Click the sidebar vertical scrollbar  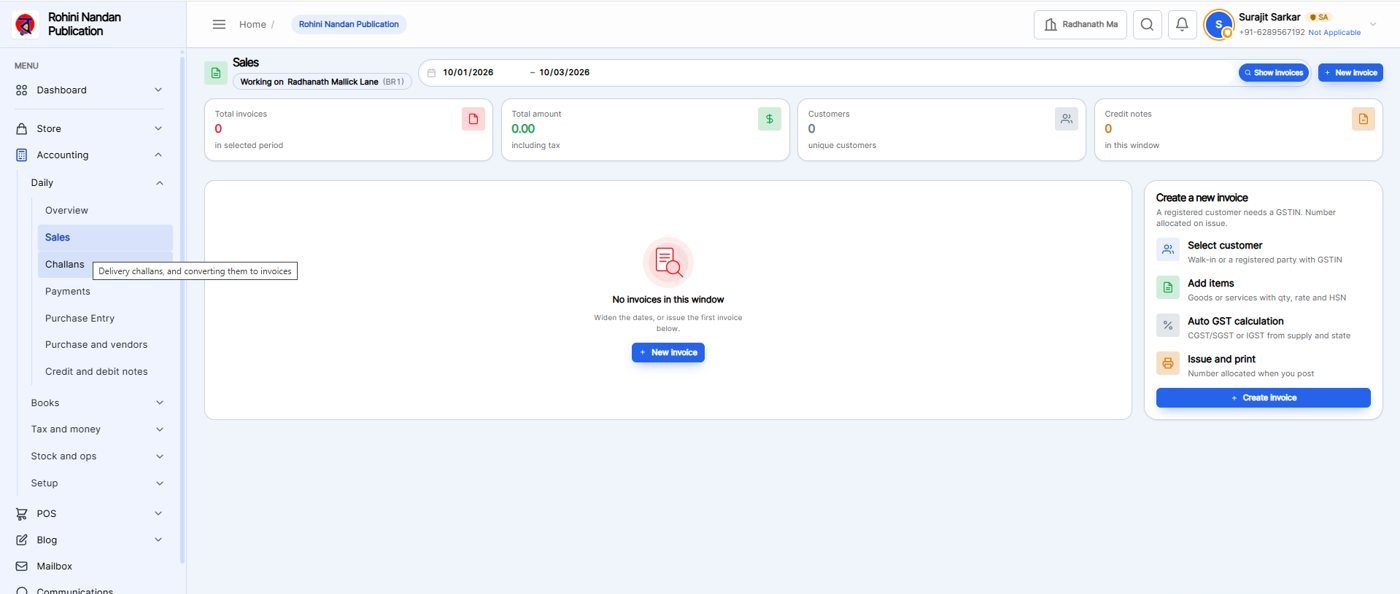tap(182, 310)
